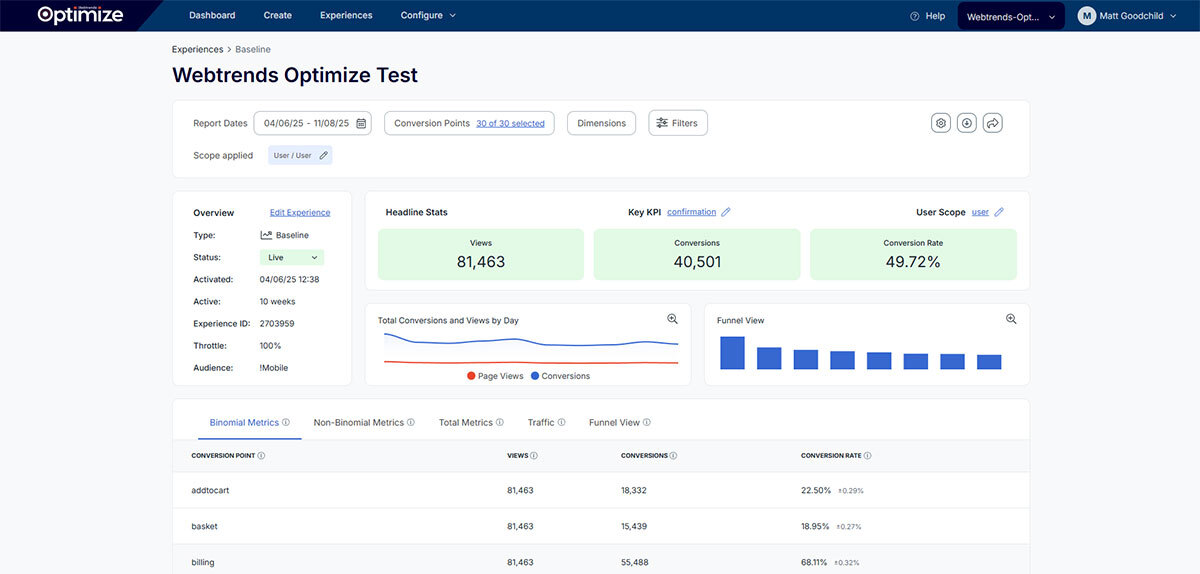The height and width of the screenshot is (574, 1200).
Task: Click info icon next to Funnel View tab
Action: click(x=647, y=423)
